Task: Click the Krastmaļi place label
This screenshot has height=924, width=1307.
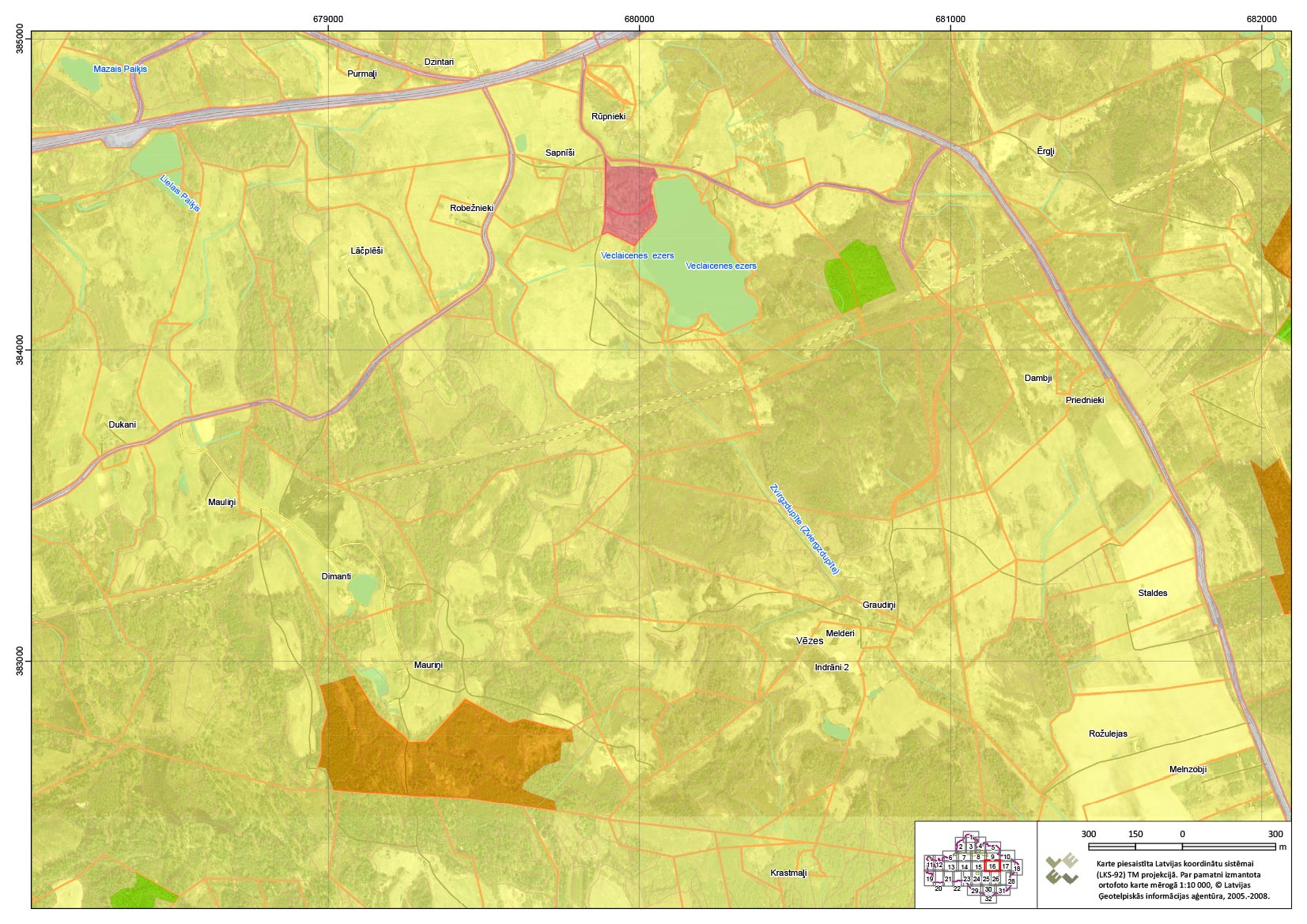Action: [x=788, y=873]
